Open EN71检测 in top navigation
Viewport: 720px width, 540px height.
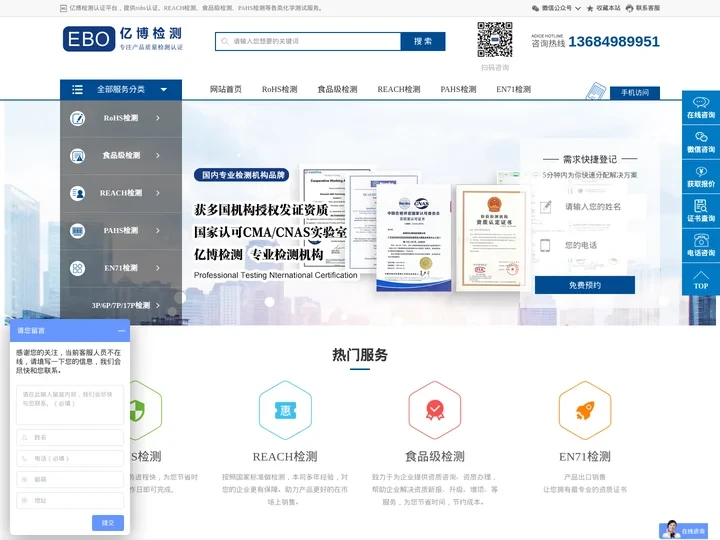pos(513,89)
